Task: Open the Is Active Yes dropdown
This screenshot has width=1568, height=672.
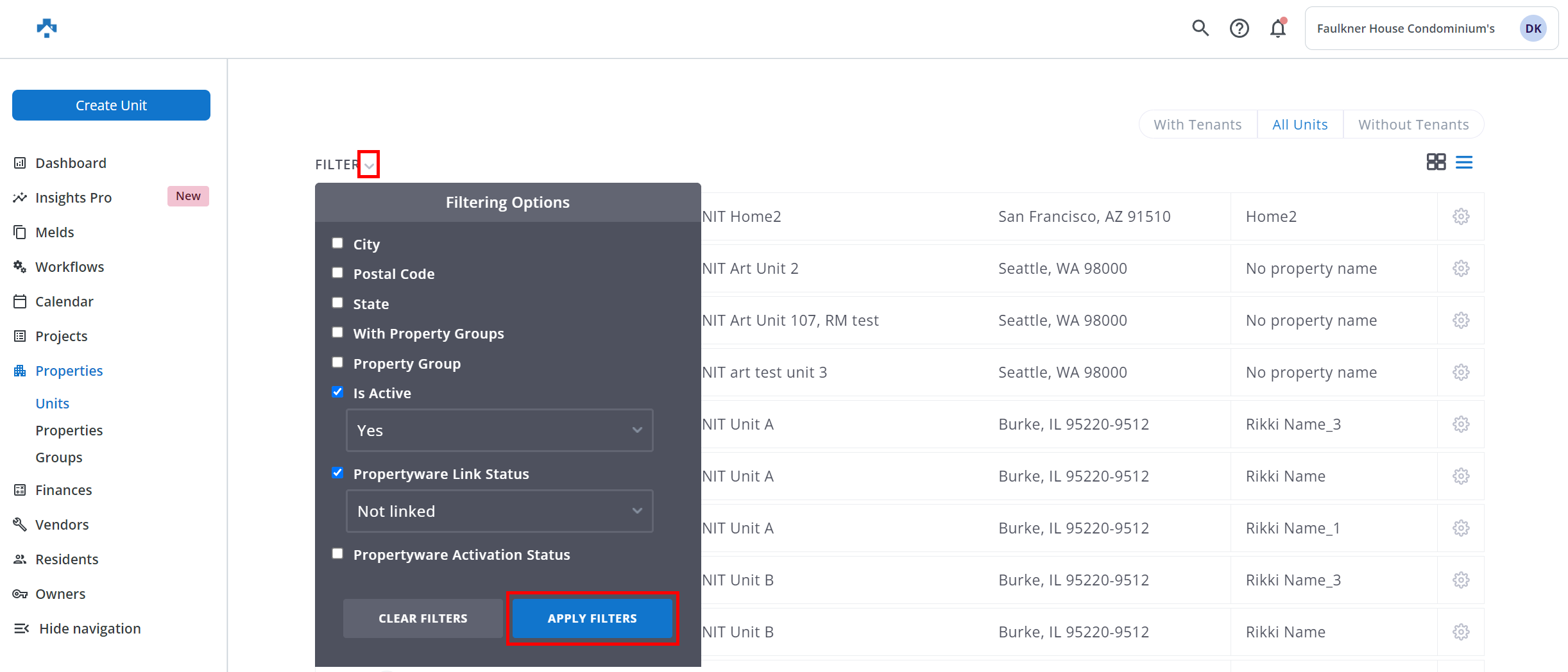Action: click(x=499, y=430)
